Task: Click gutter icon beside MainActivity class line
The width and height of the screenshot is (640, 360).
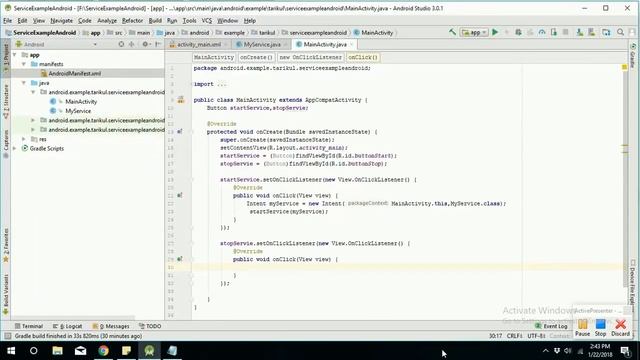Action: pos(181,100)
